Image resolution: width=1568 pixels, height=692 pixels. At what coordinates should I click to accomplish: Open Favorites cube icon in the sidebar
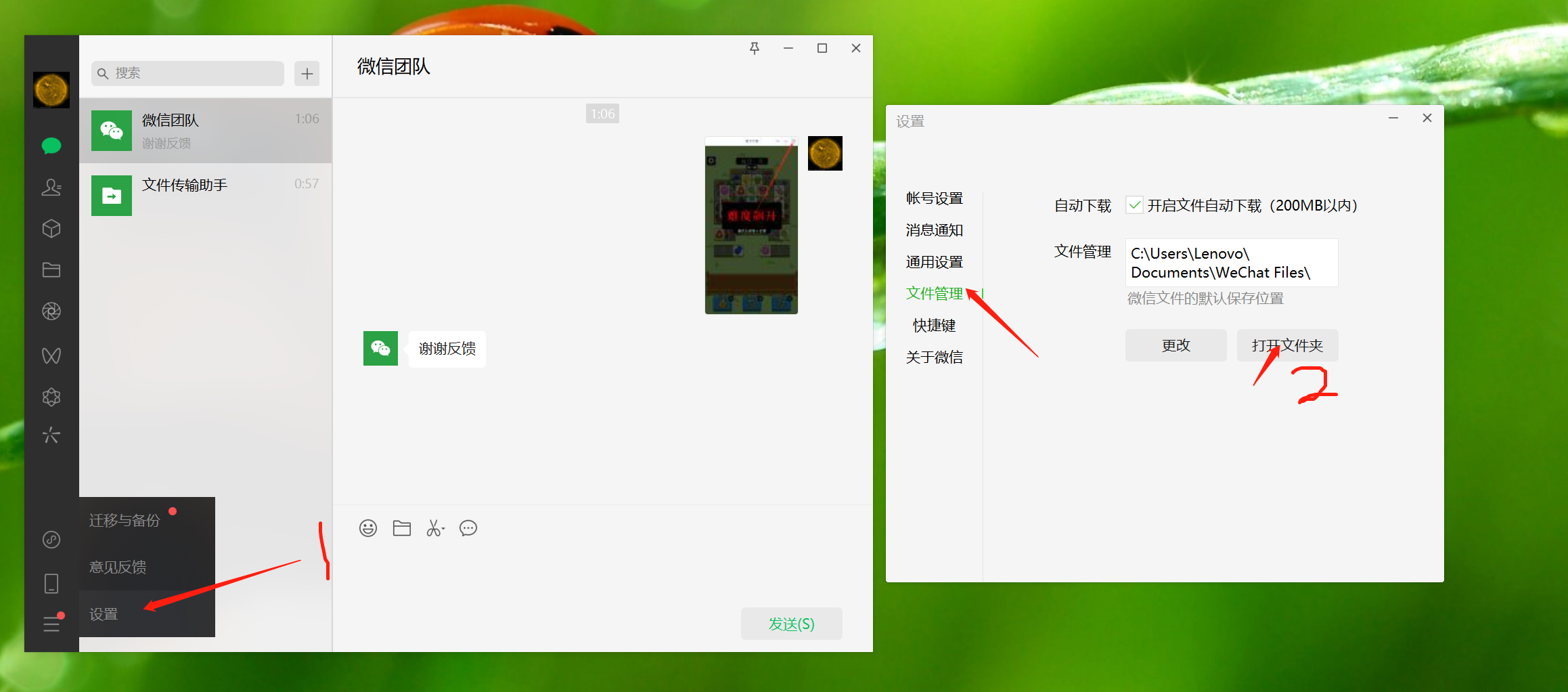pos(51,229)
